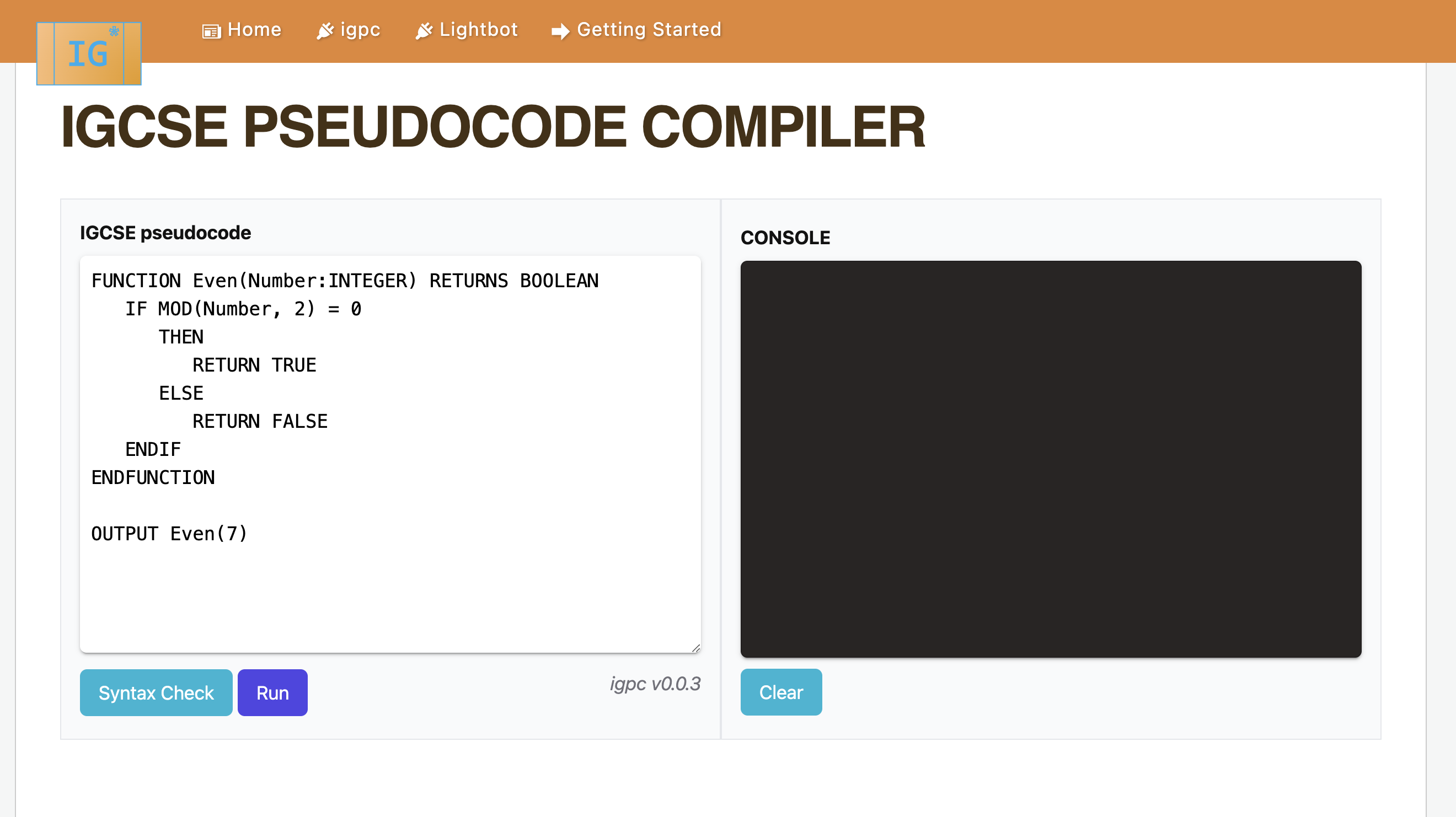Viewport: 1456px width, 817px height.
Task: Click the 'ENDFUNCTION' line
Action: (153, 477)
